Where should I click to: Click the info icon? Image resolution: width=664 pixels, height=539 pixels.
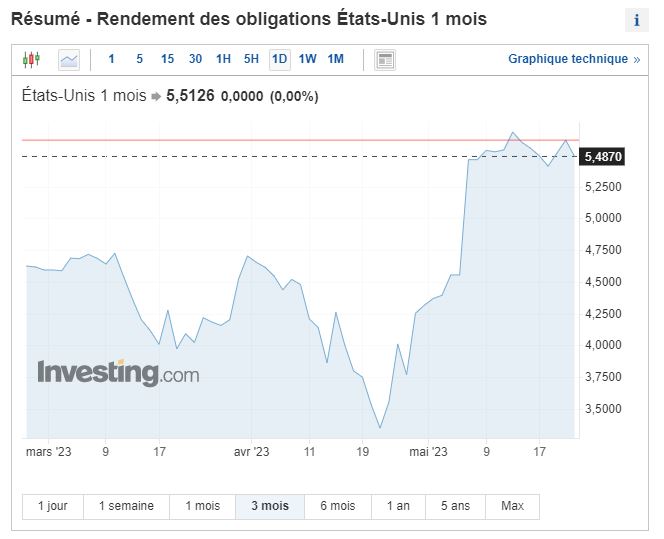[636, 21]
